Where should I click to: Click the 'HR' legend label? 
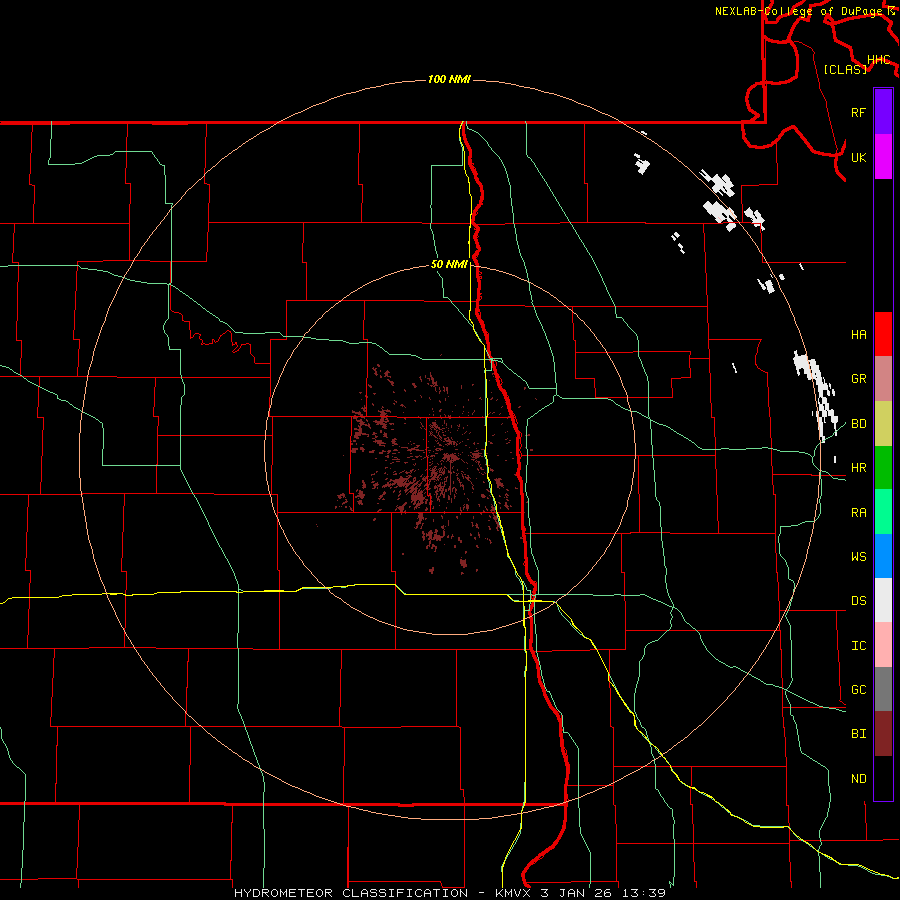pos(858,468)
